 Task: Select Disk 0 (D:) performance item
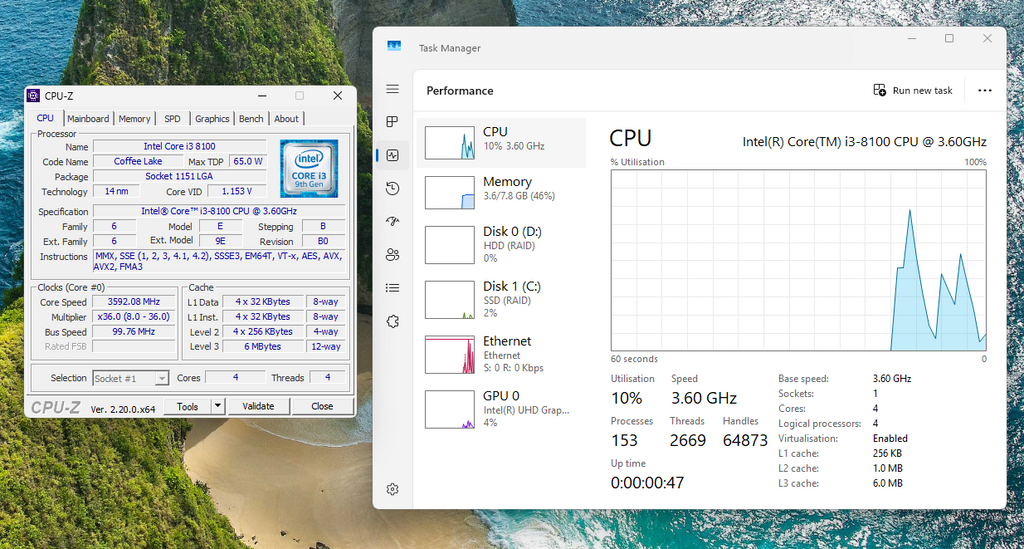502,245
